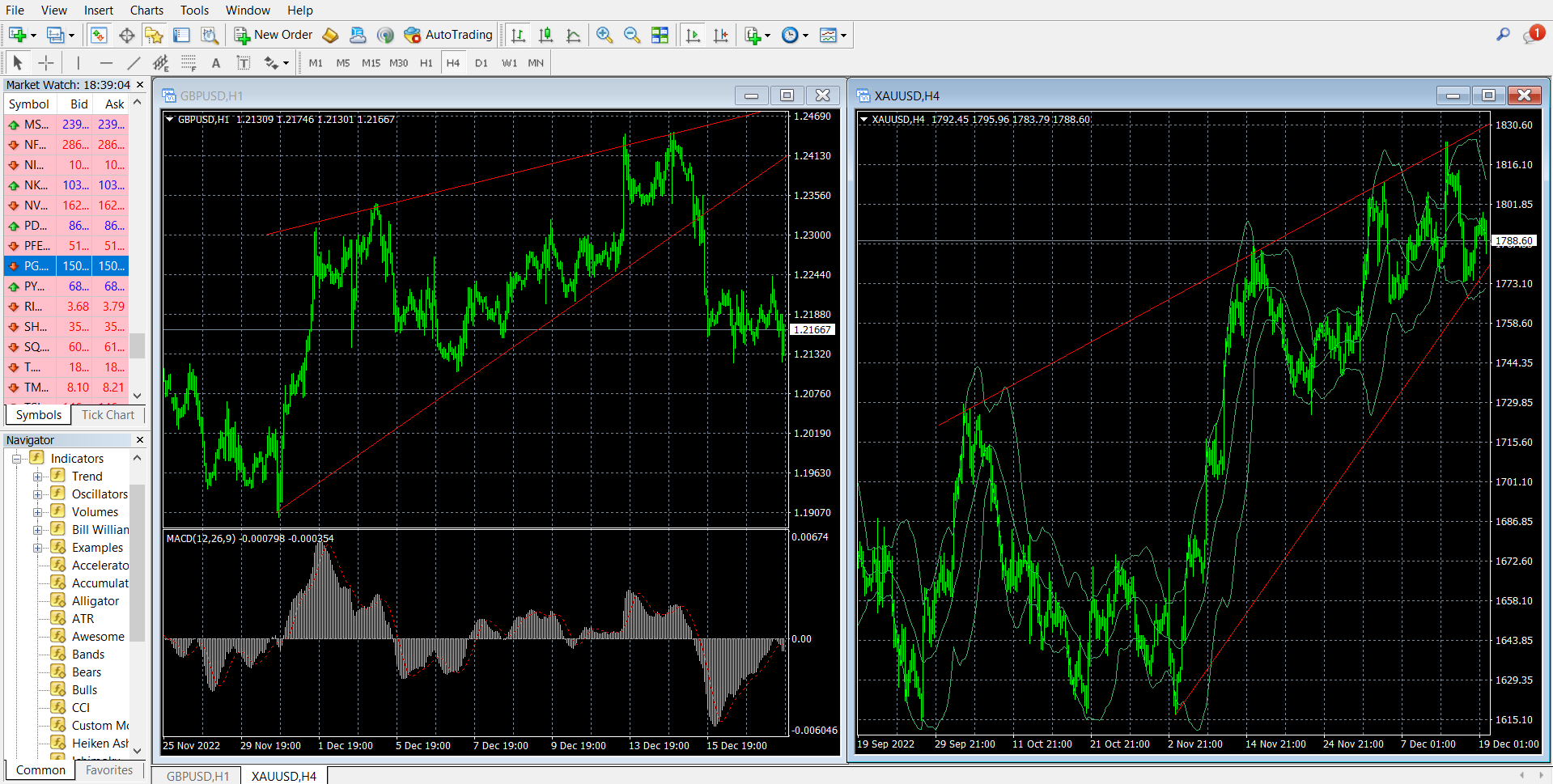The image size is (1553, 784).
Task: Click the Data Window crosshair icon
Action: (126, 35)
